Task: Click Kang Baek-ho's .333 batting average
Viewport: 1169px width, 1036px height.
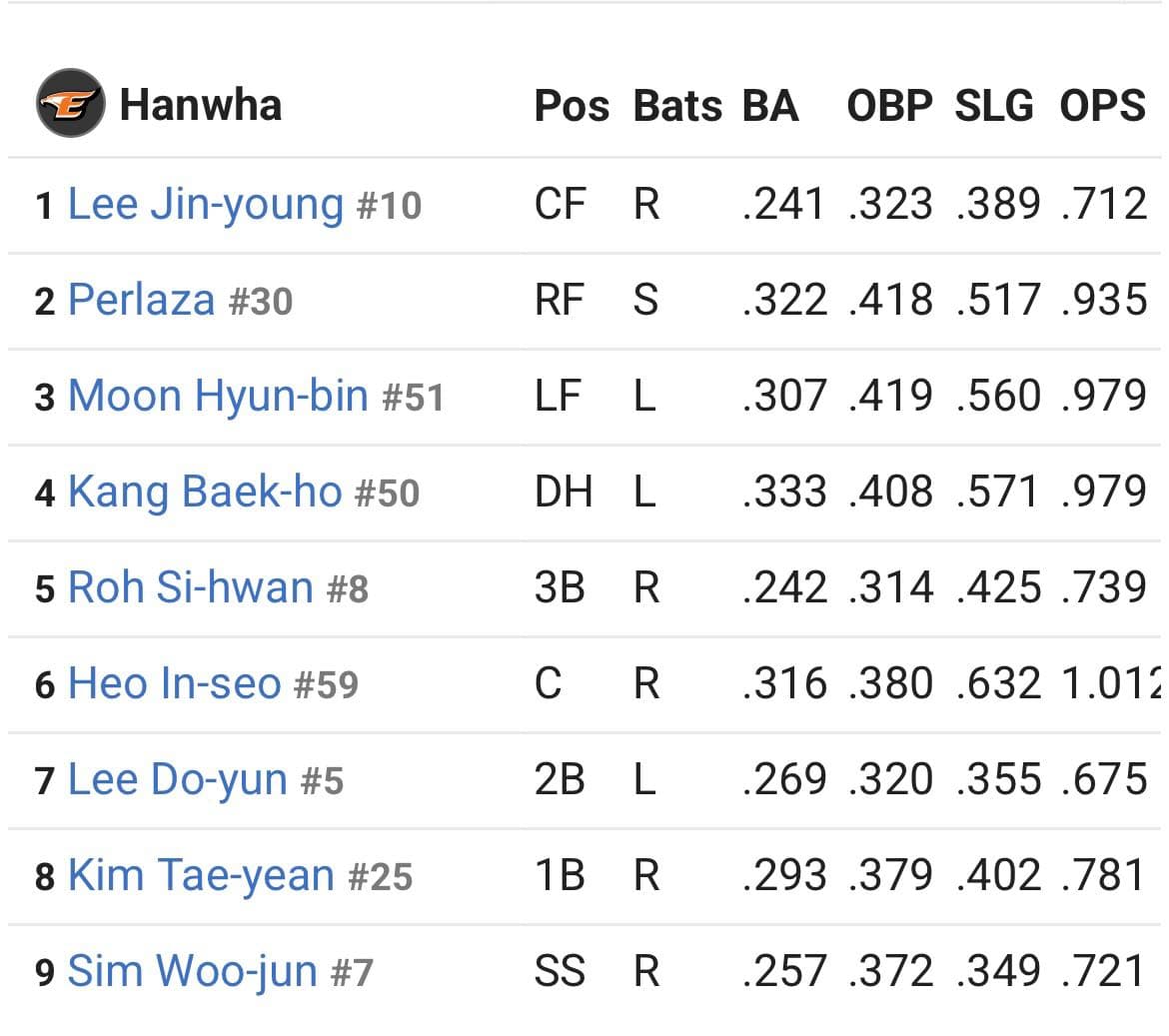Action: [x=785, y=492]
